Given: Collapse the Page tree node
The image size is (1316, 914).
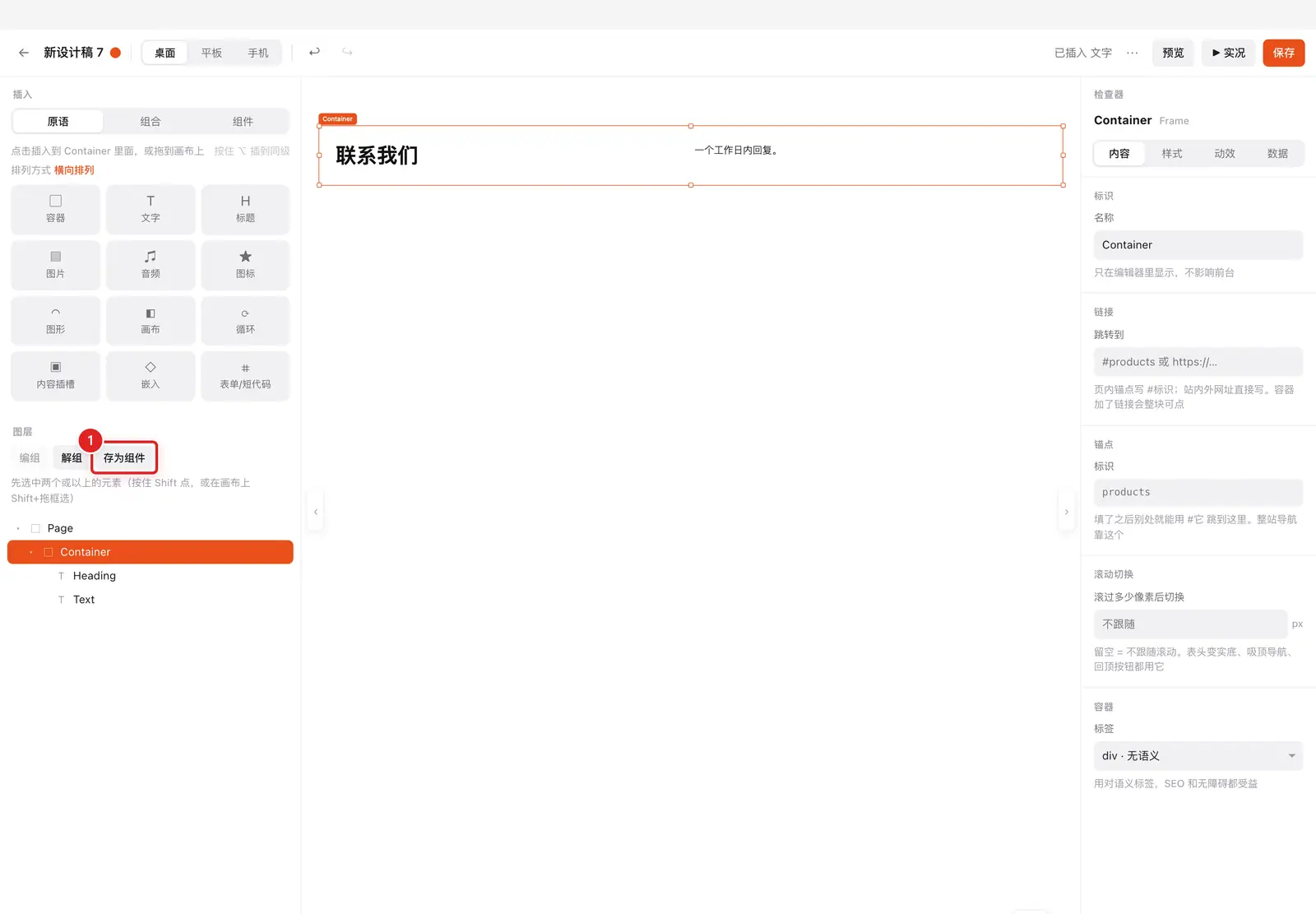Looking at the screenshot, I should (18, 528).
